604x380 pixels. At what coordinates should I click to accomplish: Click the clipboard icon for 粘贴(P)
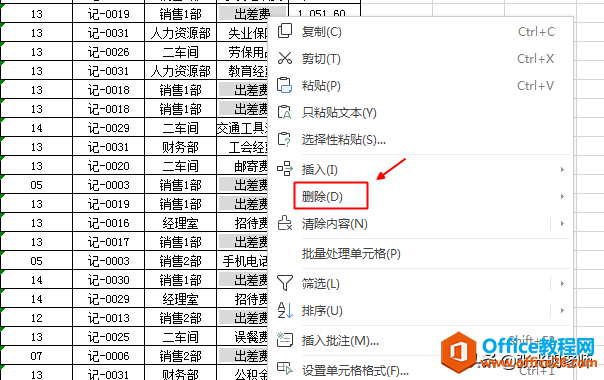285,85
